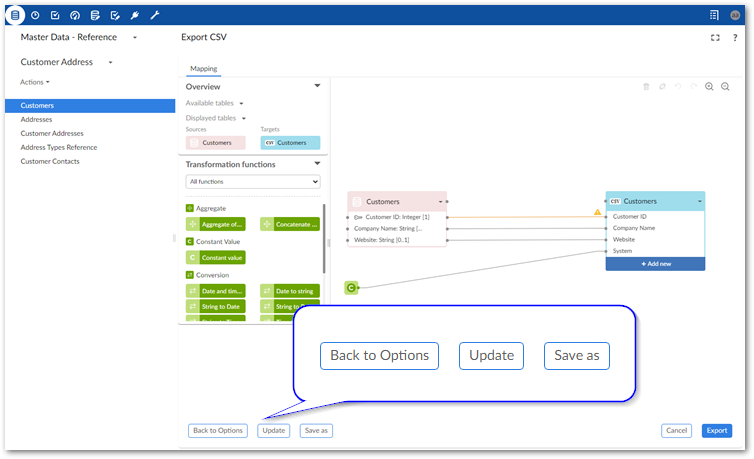This screenshot has height=459, width=754.
Task: Collapse the Overview section
Action: point(317,86)
